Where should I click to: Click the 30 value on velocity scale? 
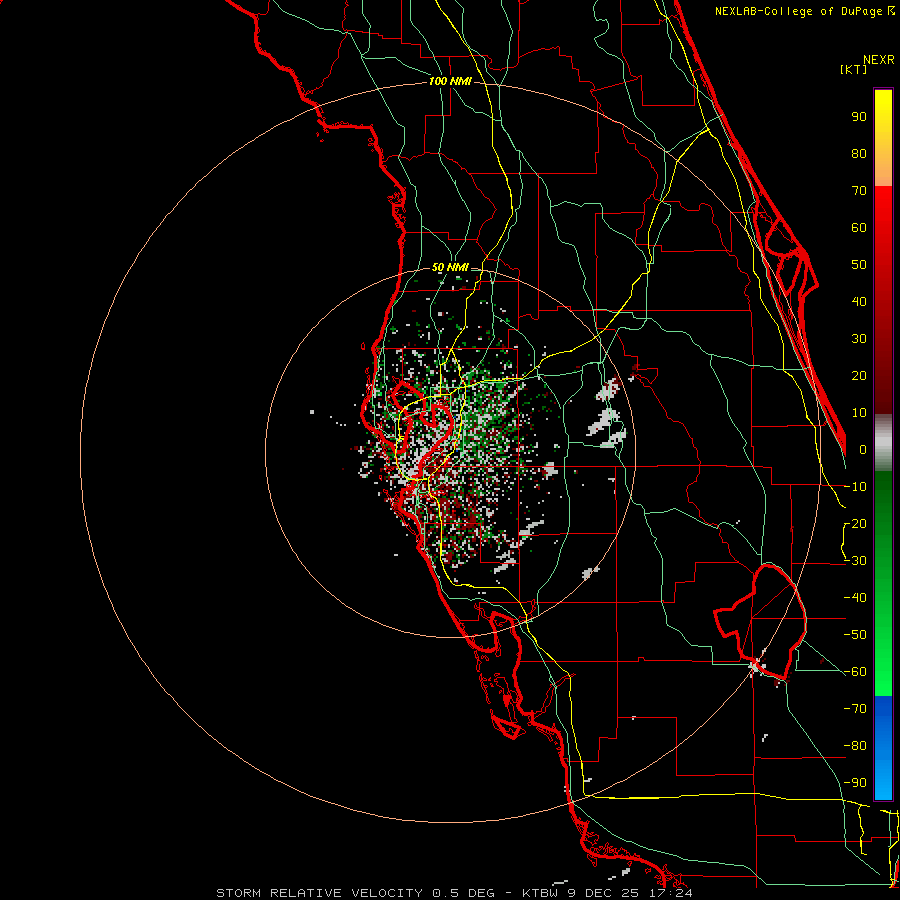pyautogui.click(x=859, y=339)
